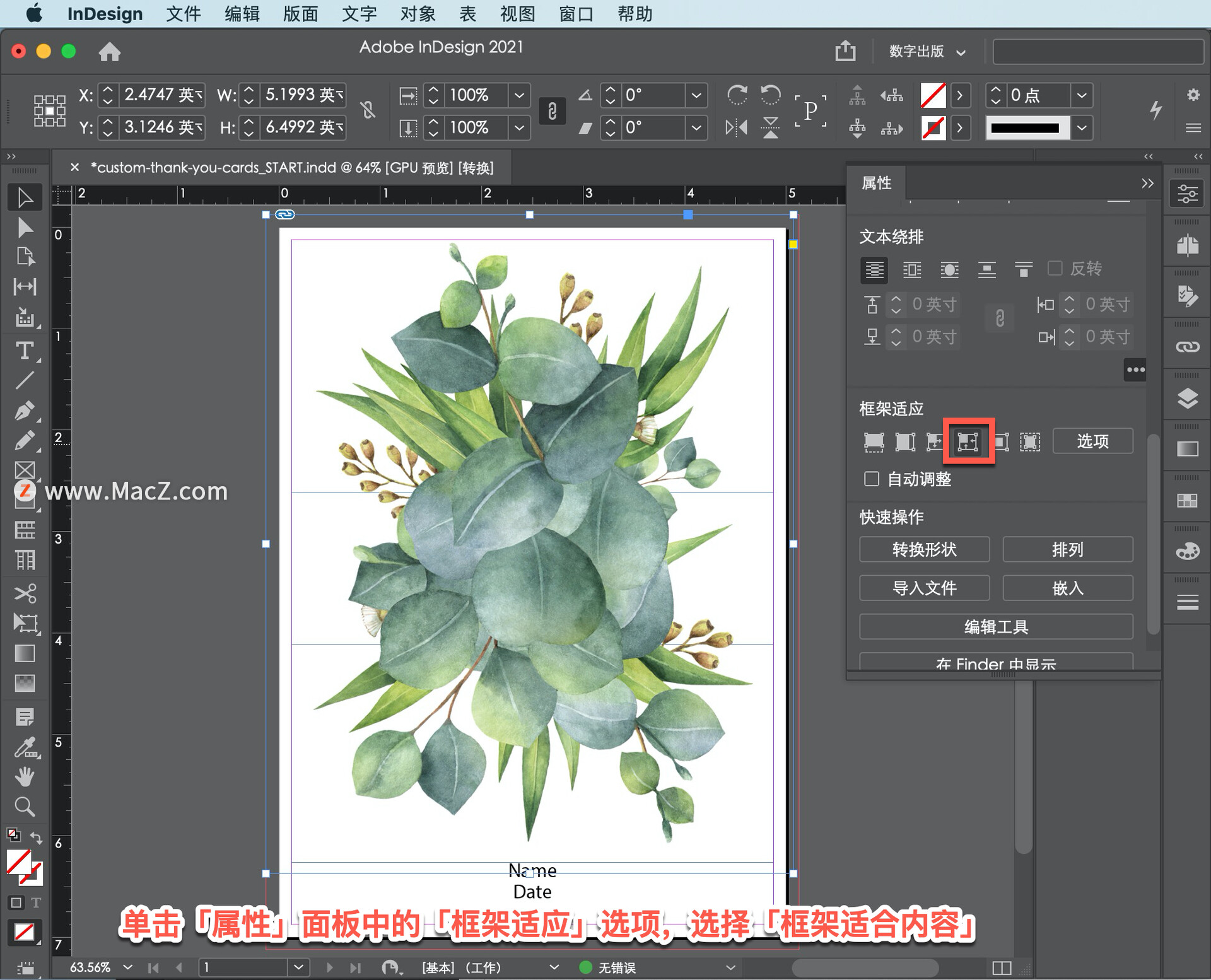The height and width of the screenshot is (980, 1211).
Task: Open the 文件 menu
Action: pos(184,13)
